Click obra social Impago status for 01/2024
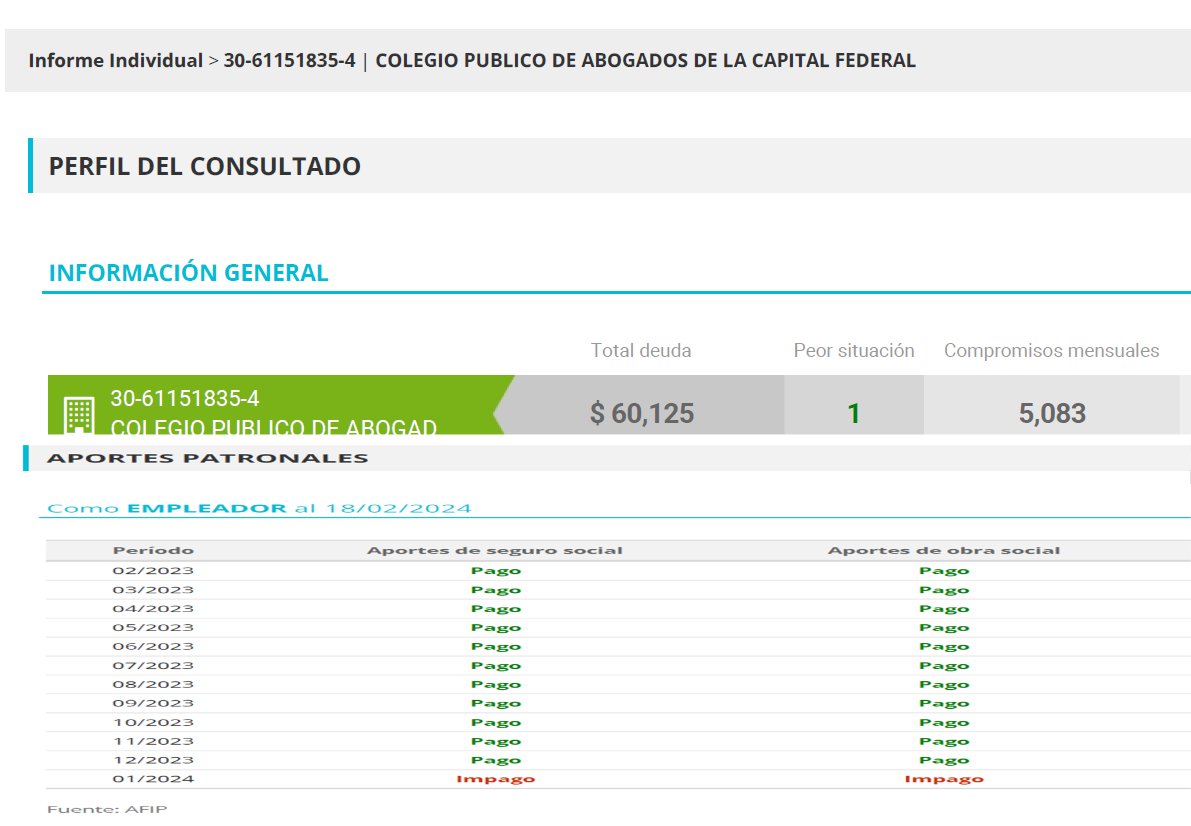1191x826 pixels. 944,780
